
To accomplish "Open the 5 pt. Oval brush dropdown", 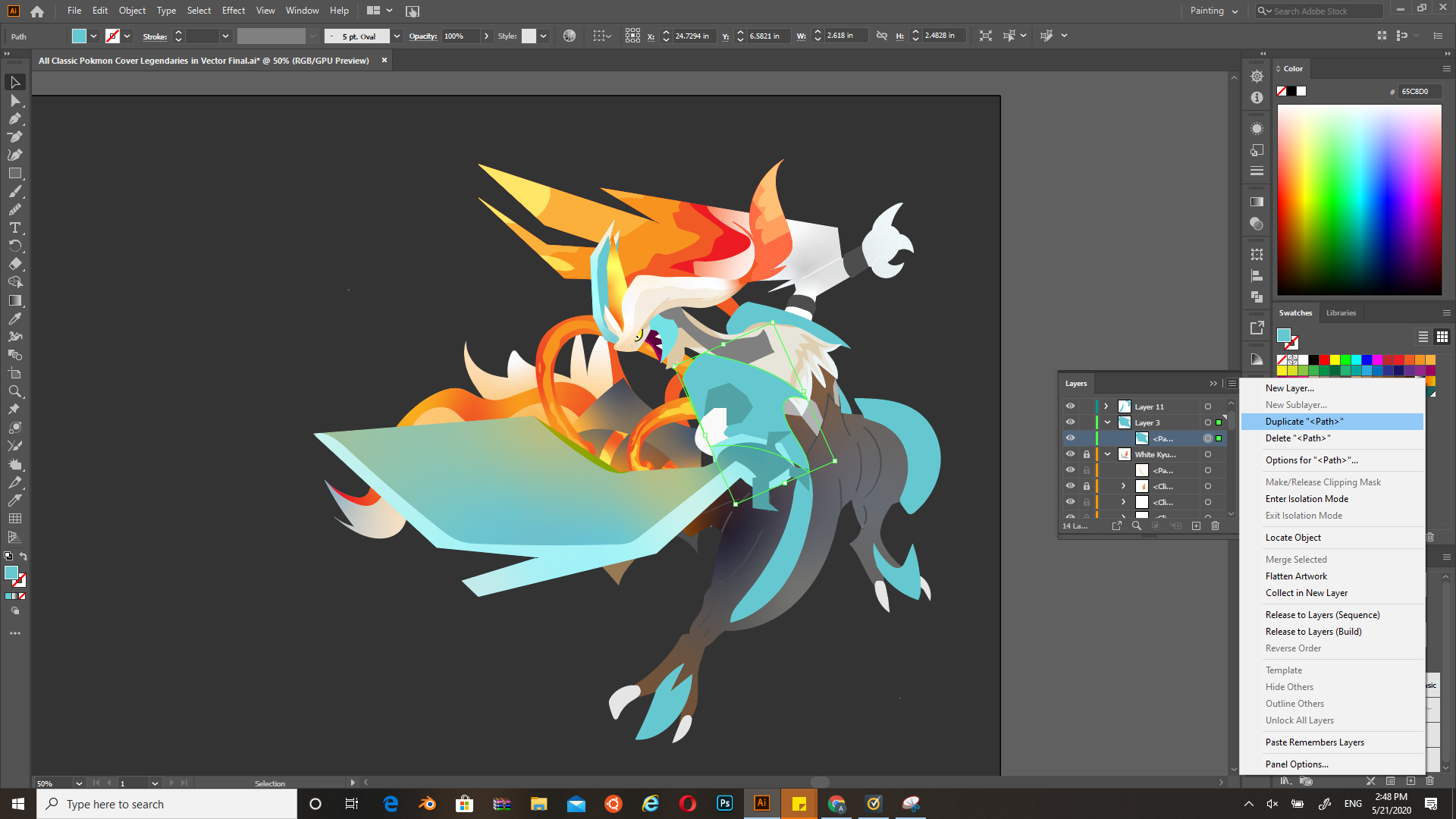I will coord(397,36).
